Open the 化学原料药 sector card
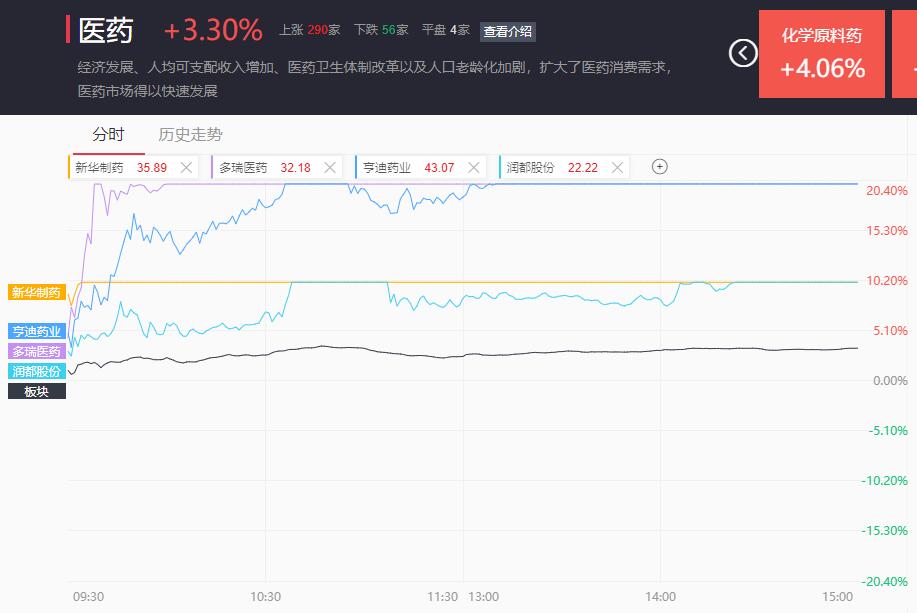Image resolution: width=917 pixels, height=613 pixels. (x=822, y=54)
